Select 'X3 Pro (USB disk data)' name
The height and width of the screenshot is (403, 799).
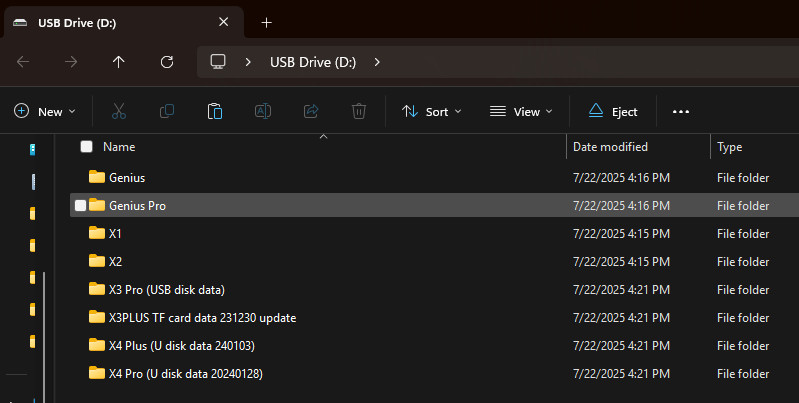167,290
